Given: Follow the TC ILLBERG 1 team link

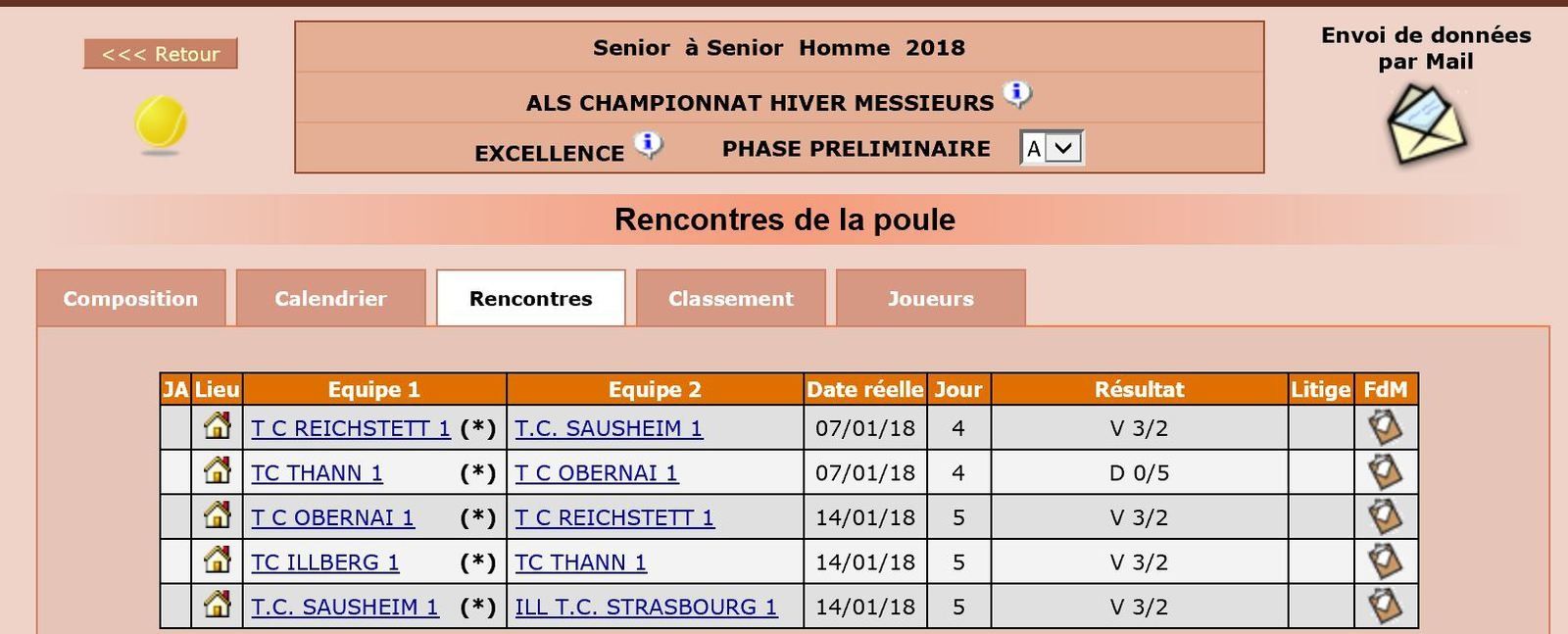Looking at the screenshot, I should [325, 562].
